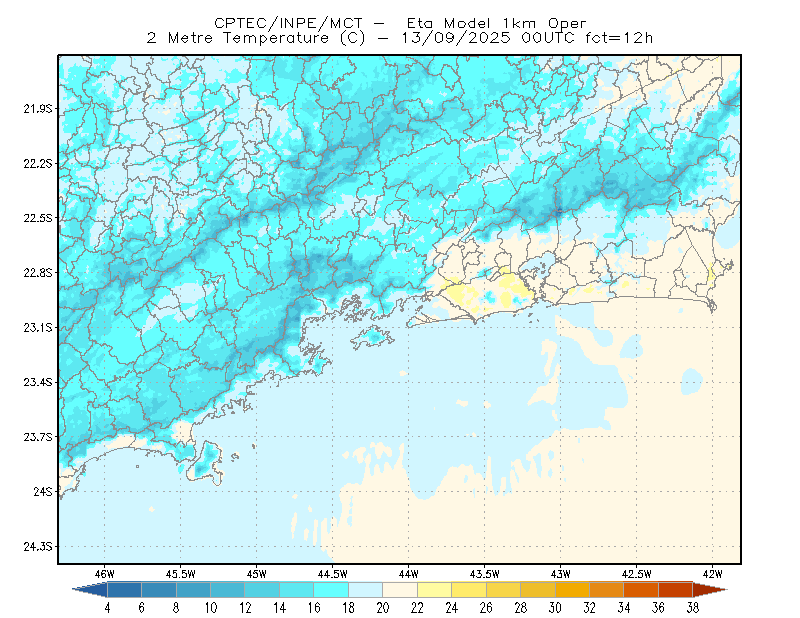Click the 45.5W longitude label
800x618 pixels.
(181, 574)
